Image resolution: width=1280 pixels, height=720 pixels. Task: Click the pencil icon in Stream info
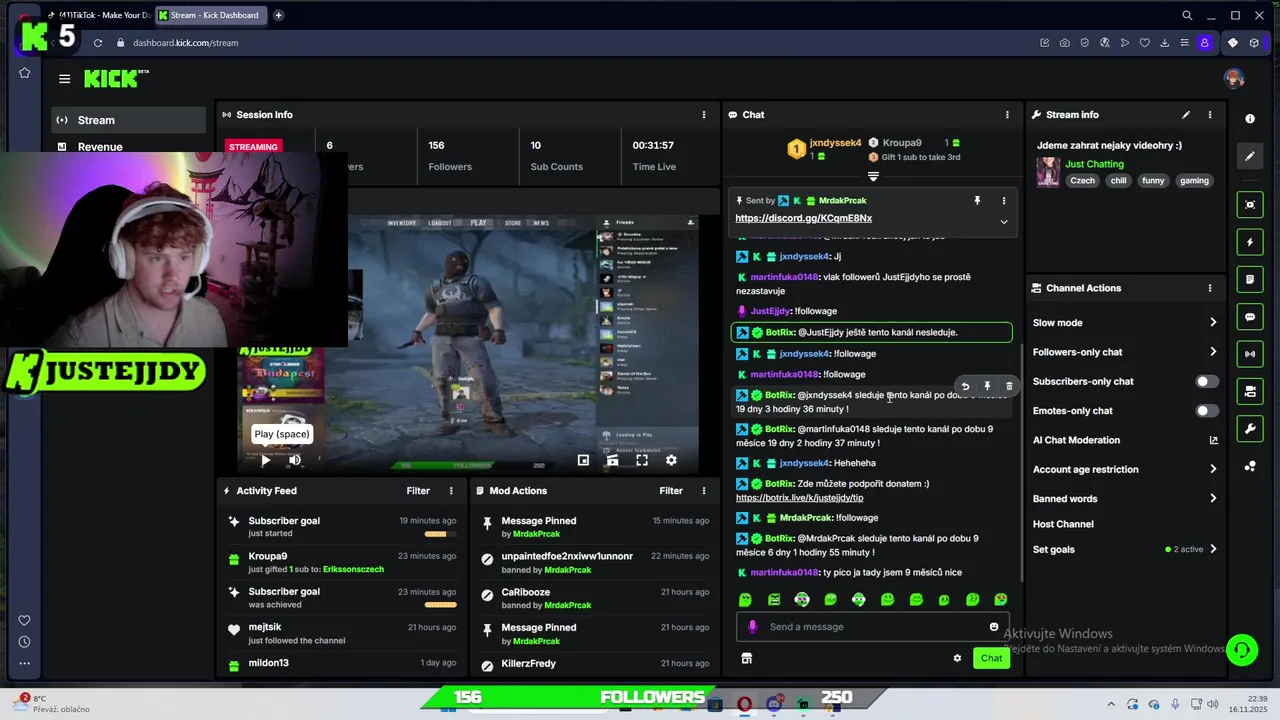[x=1186, y=115]
